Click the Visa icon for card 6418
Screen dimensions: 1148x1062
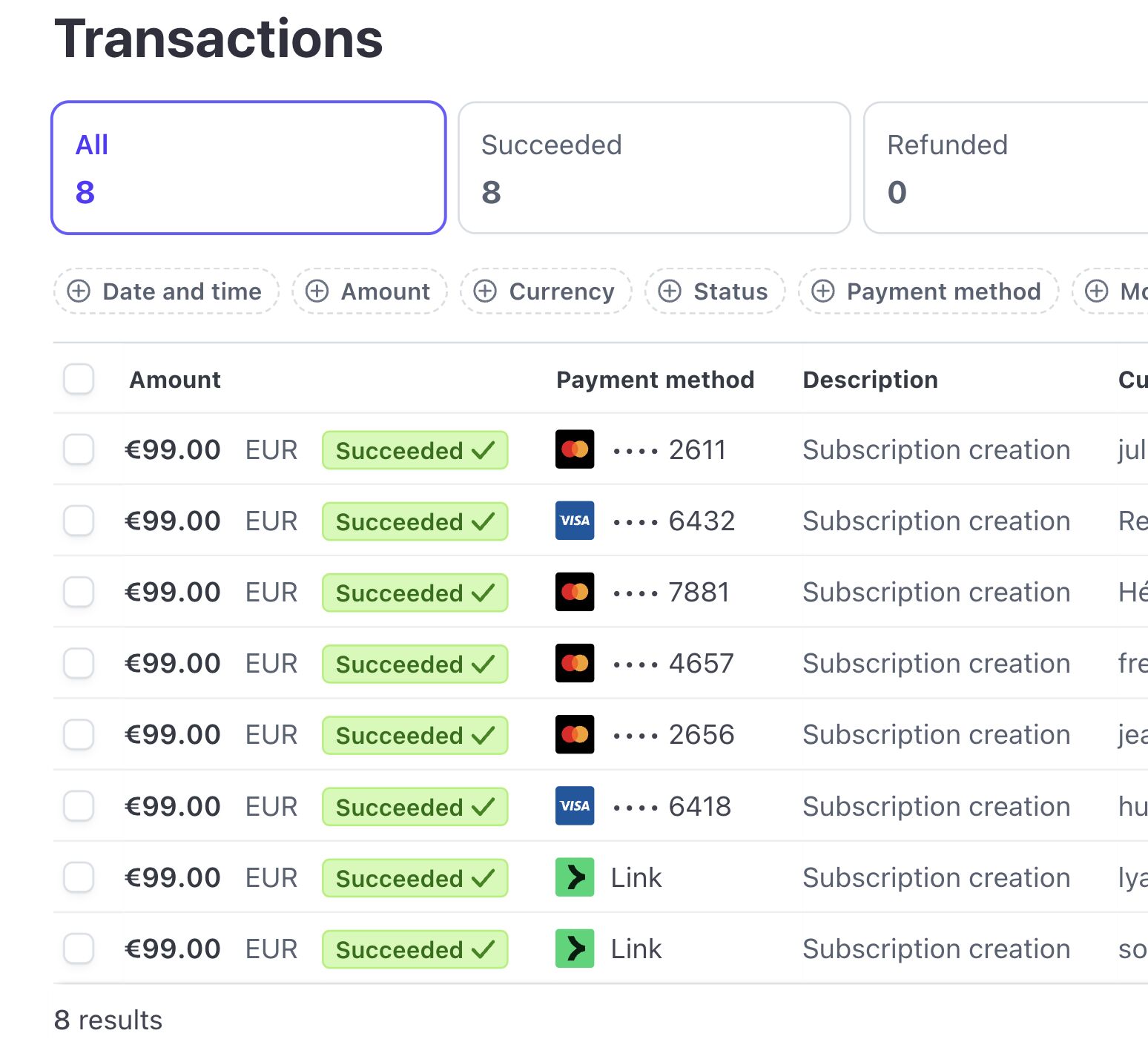click(574, 806)
